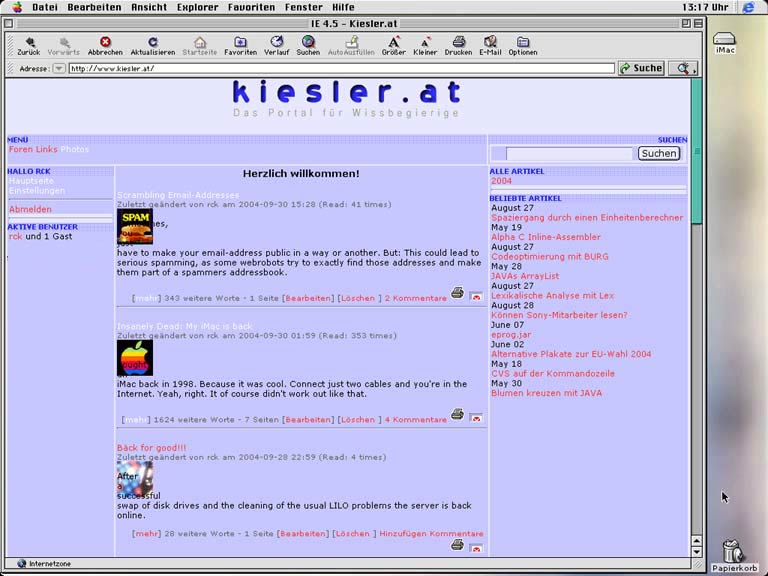Expand the address history dropdown arrow
The width and height of the screenshot is (768, 576).
coord(59,69)
